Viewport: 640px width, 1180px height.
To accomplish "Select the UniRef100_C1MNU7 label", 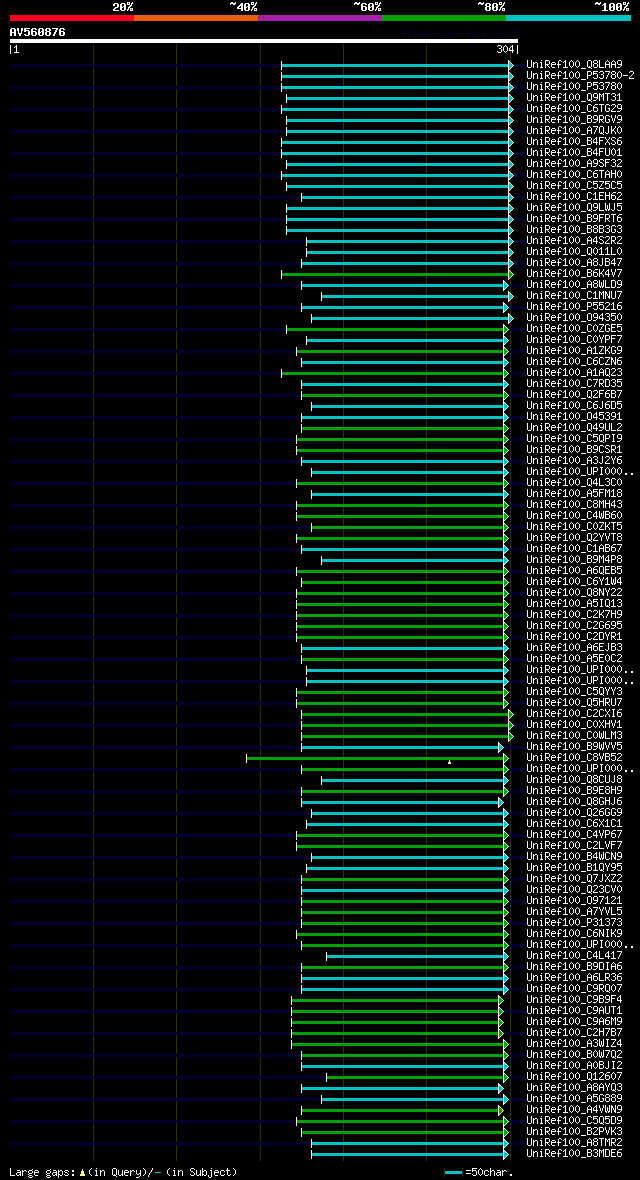I will click(x=574, y=295).
